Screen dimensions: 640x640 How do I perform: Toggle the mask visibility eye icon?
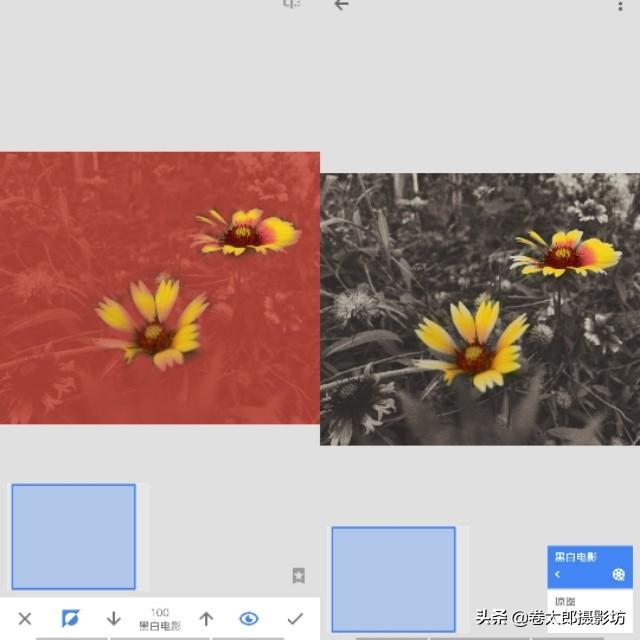[x=249, y=619]
